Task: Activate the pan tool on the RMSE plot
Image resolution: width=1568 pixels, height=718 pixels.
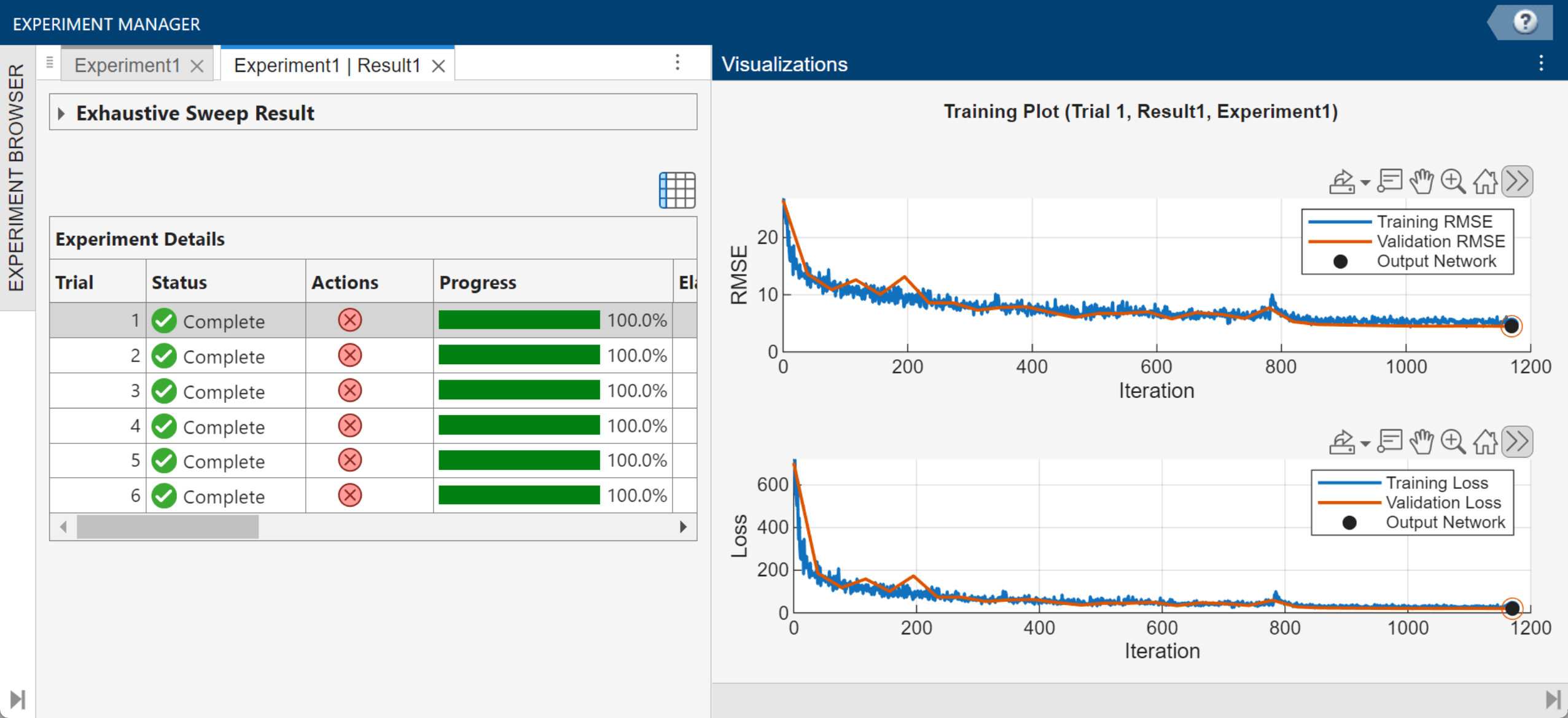Action: (1422, 181)
